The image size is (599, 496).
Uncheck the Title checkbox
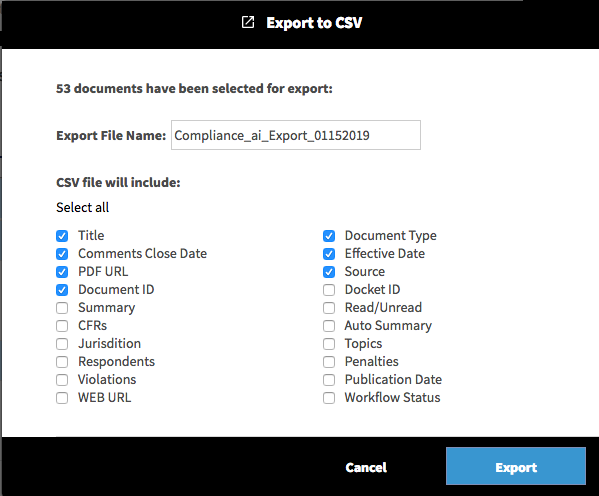(x=62, y=236)
